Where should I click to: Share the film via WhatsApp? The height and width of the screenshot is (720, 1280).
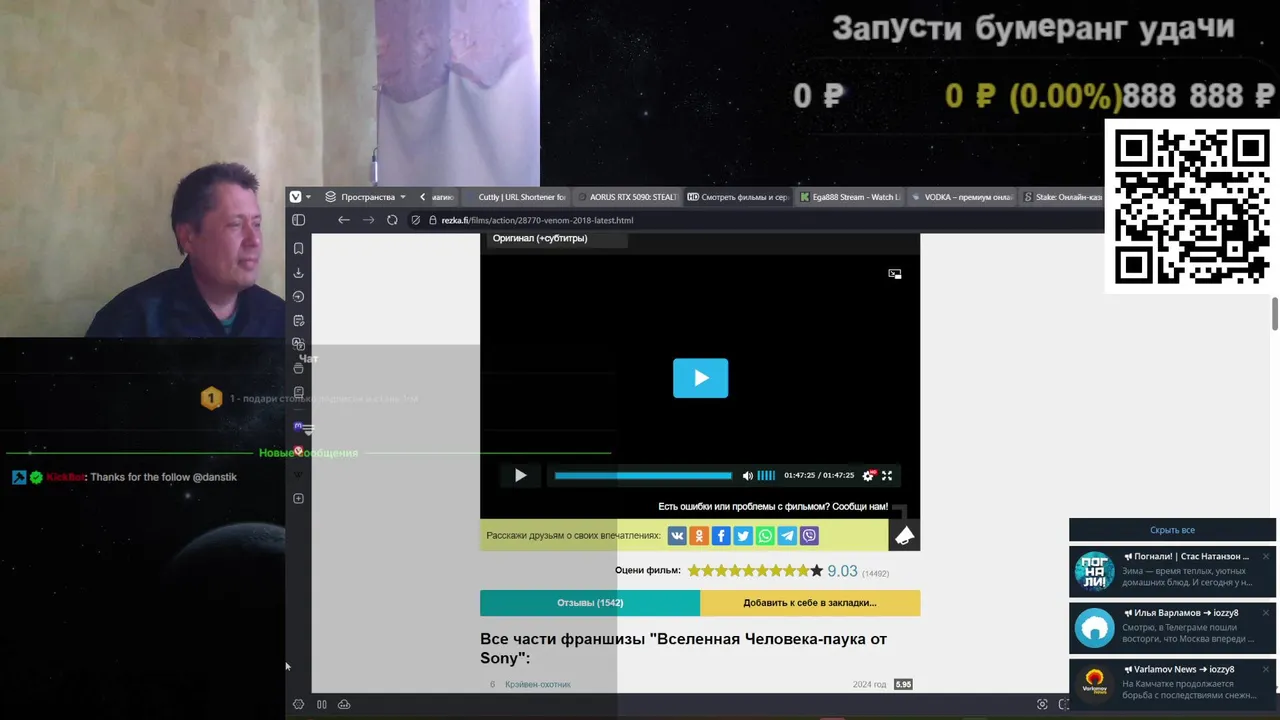[765, 536]
